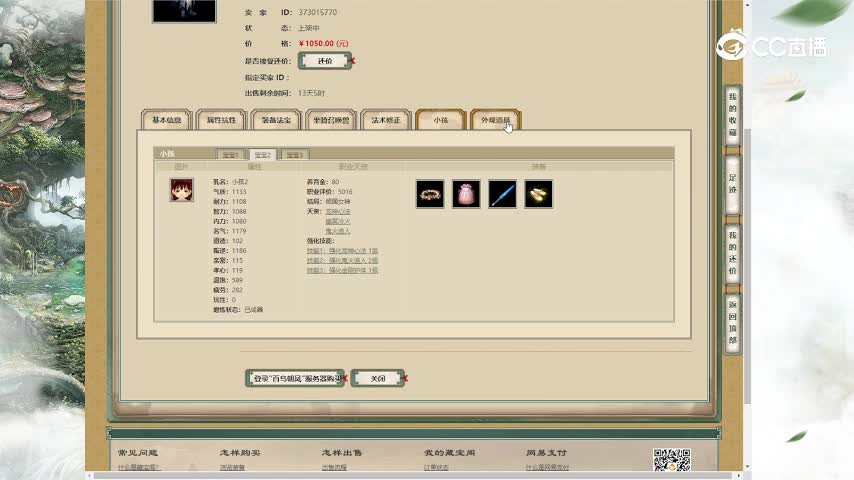Image resolution: width=854 pixels, height=480 pixels.
Task: Click the login to 百鸟朝凤 server purchase button
Action: [295, 378]
